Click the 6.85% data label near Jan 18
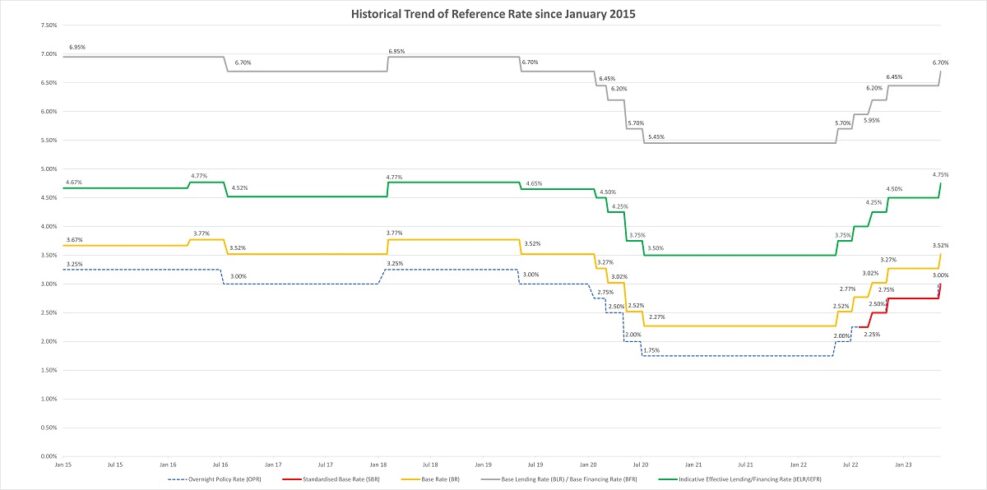 (x=396, y=50)
